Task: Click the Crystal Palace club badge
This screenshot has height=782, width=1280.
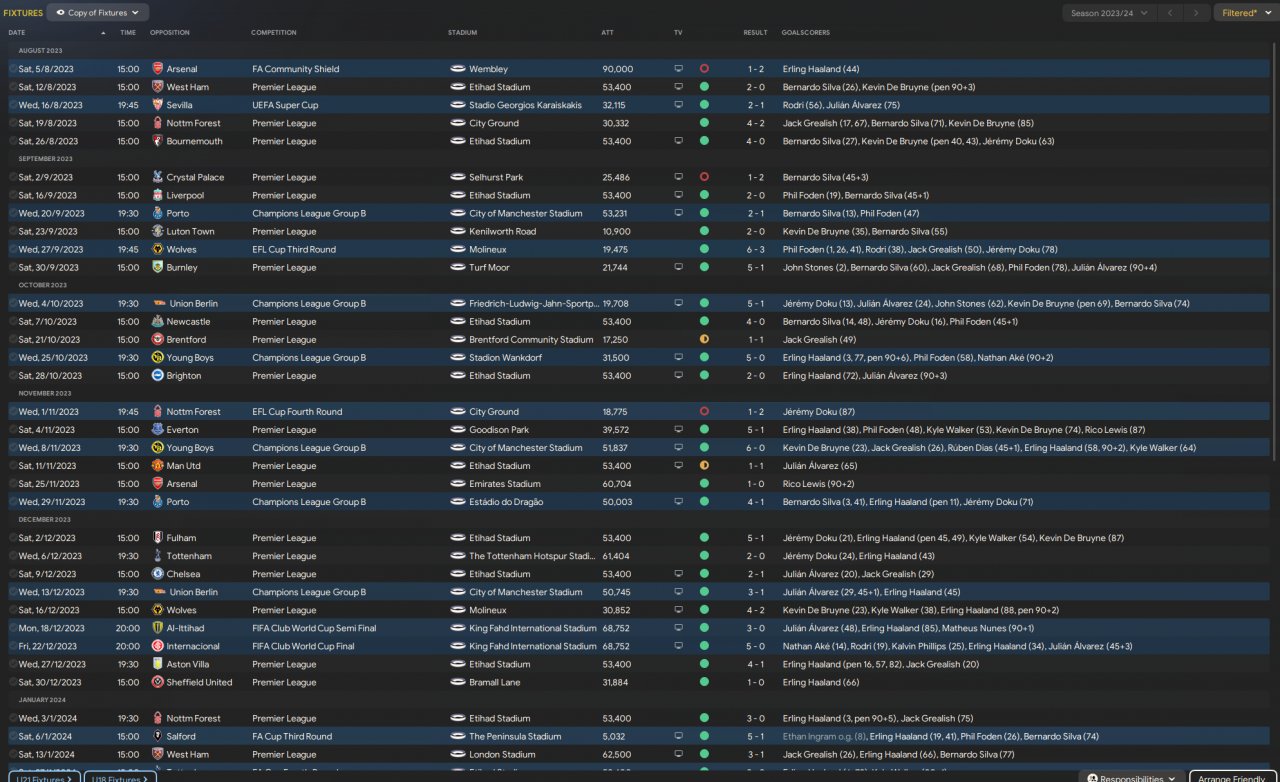Action: tap(158, 177)
